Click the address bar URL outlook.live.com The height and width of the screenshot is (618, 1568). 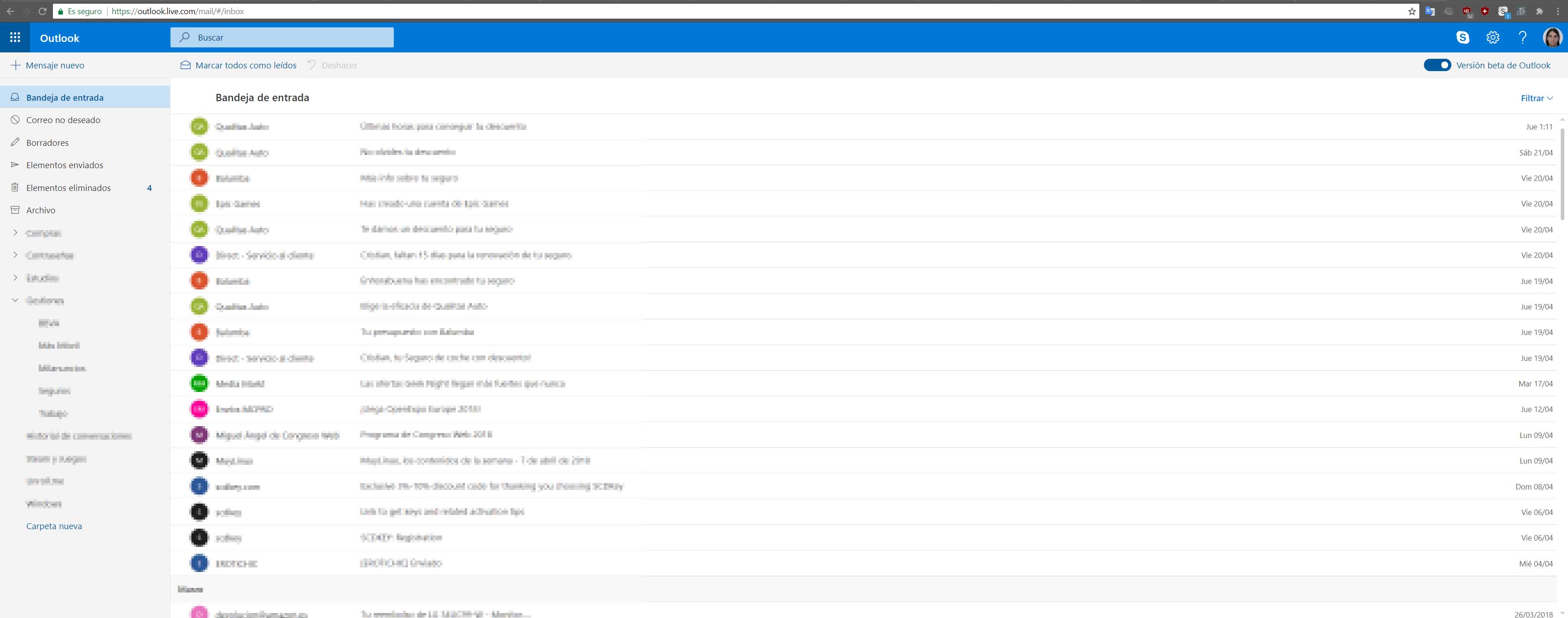point(178,11)
